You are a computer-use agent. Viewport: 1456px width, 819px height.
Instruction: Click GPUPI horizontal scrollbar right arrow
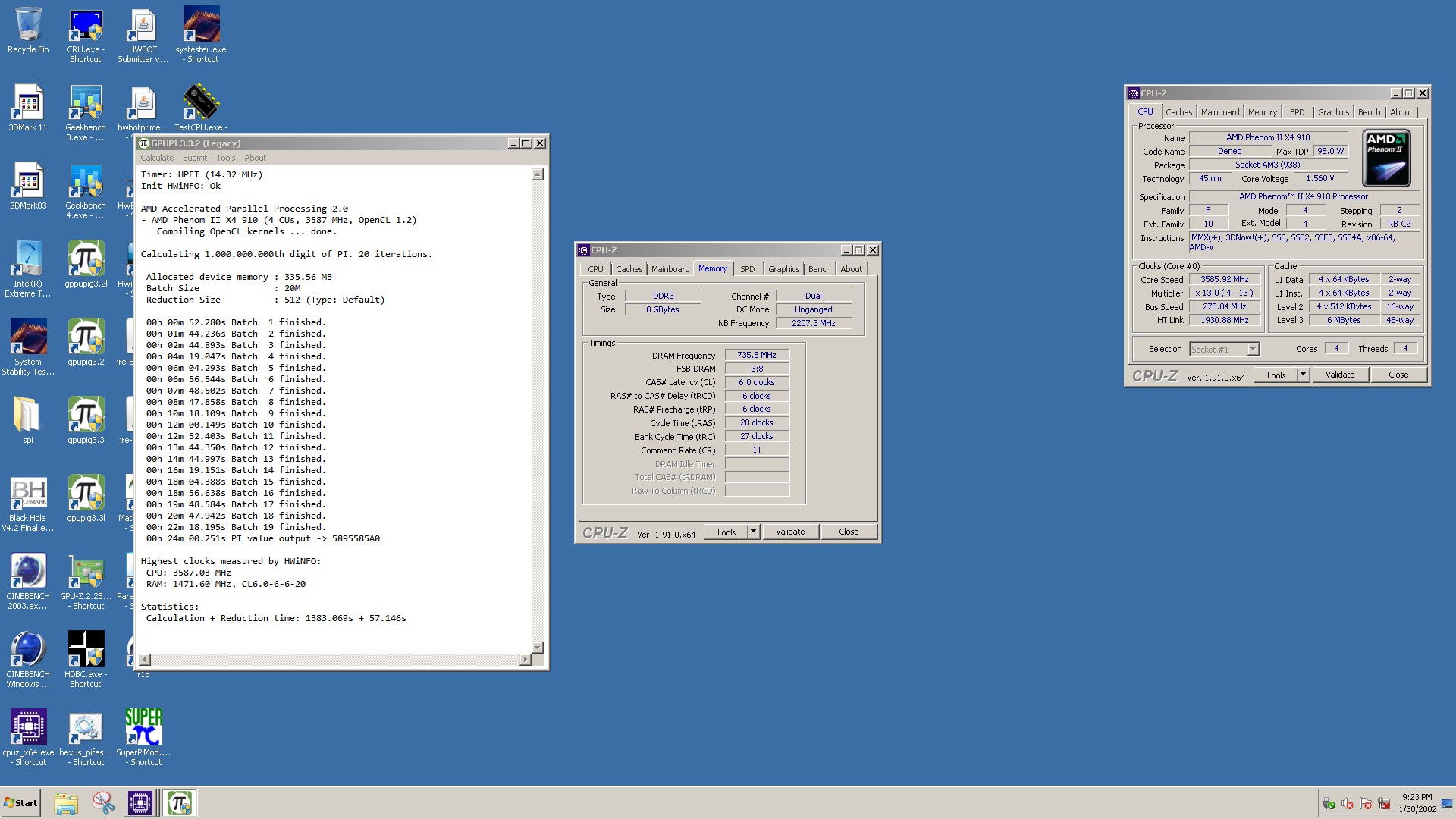525,660
